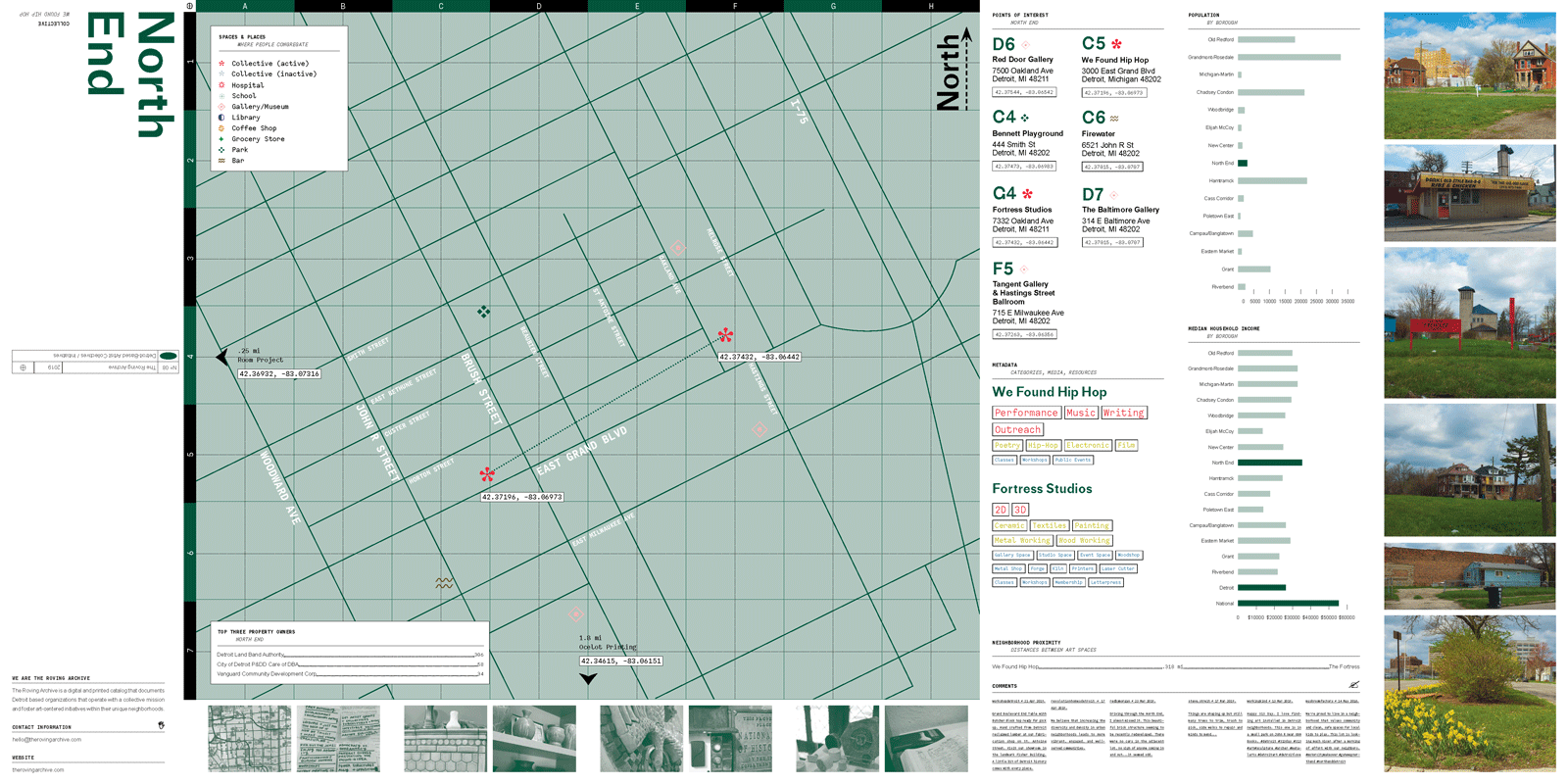This screenshot has width=1568, height=784.
Task: Click the Hospital legend icon
Action: point(221,84)
